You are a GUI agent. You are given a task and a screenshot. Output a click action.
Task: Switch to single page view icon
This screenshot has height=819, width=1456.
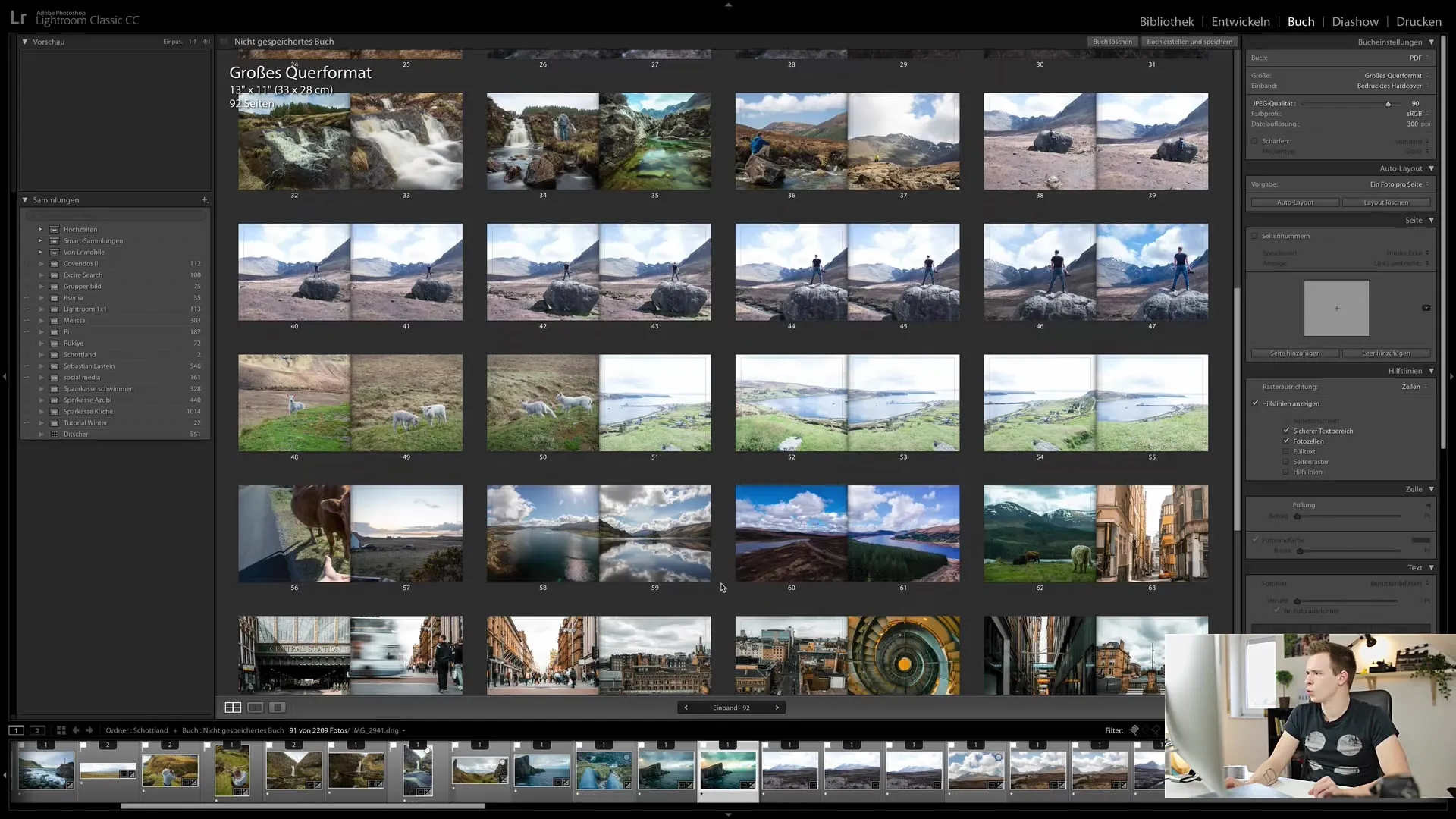coord(278,708)
